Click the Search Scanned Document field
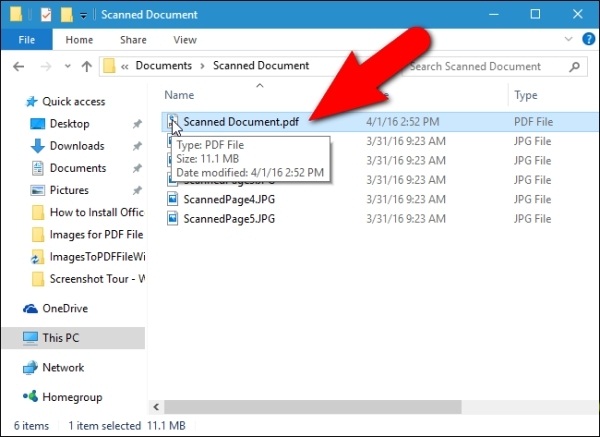Viewport: 600px width, 437px height. pyautogui.click(x=490, y=66)
